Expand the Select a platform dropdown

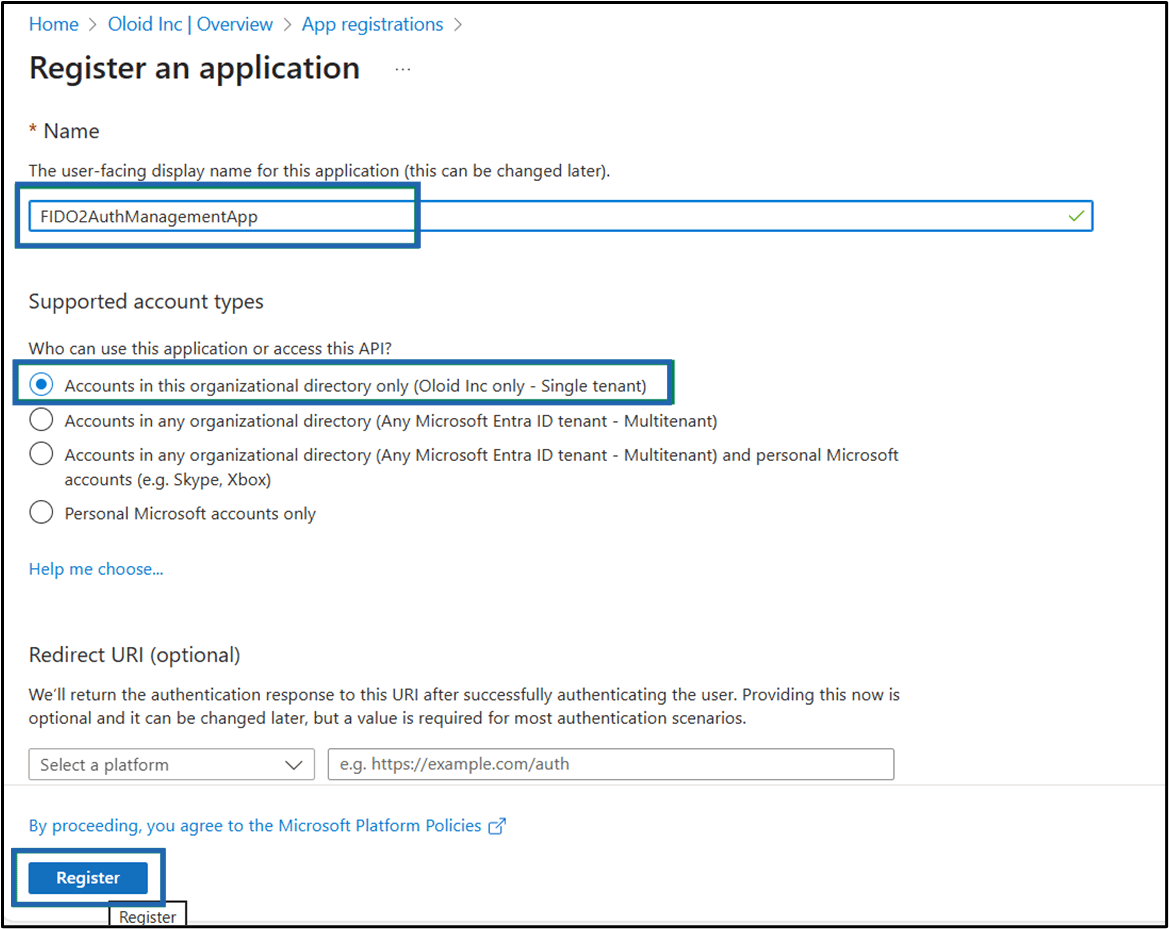tap(171, 764)
